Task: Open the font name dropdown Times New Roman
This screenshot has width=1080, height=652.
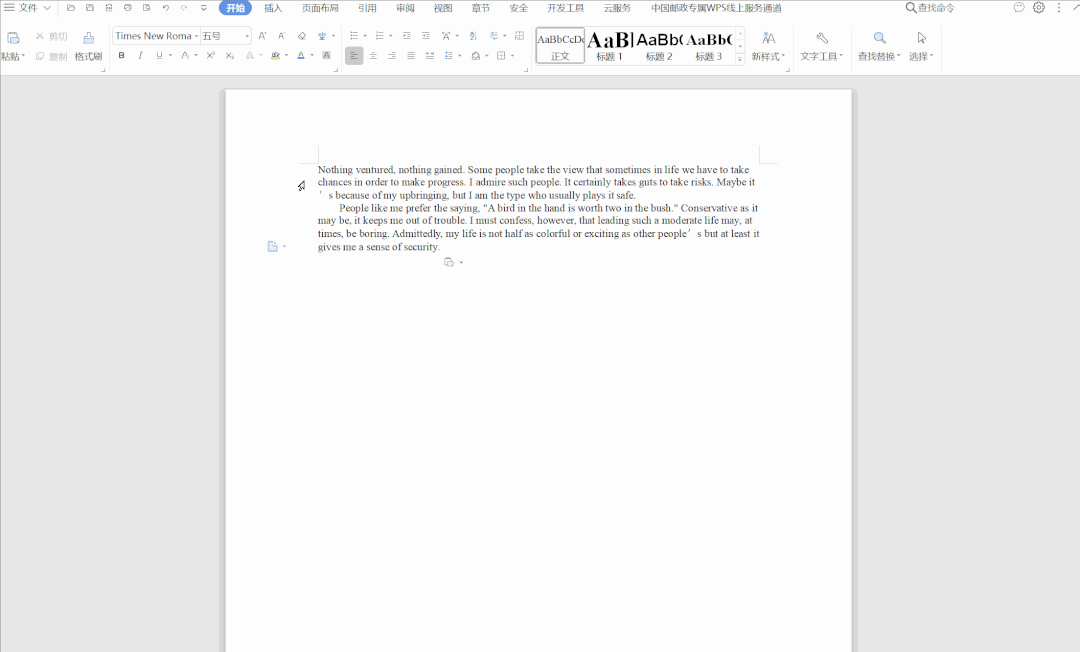Action: pyautogui.click(x=196, y=36)
